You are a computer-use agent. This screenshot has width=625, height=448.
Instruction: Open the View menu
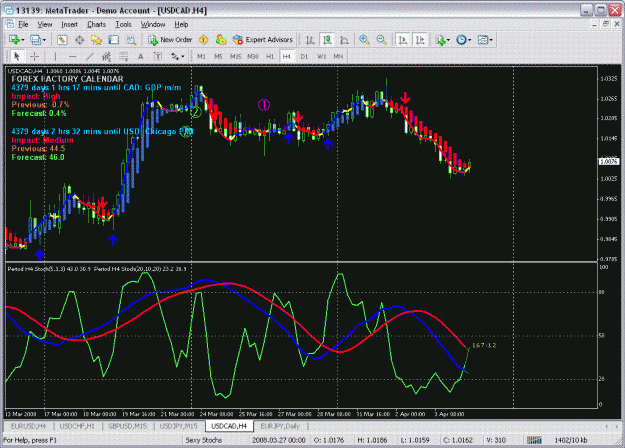tap(45, 24)
